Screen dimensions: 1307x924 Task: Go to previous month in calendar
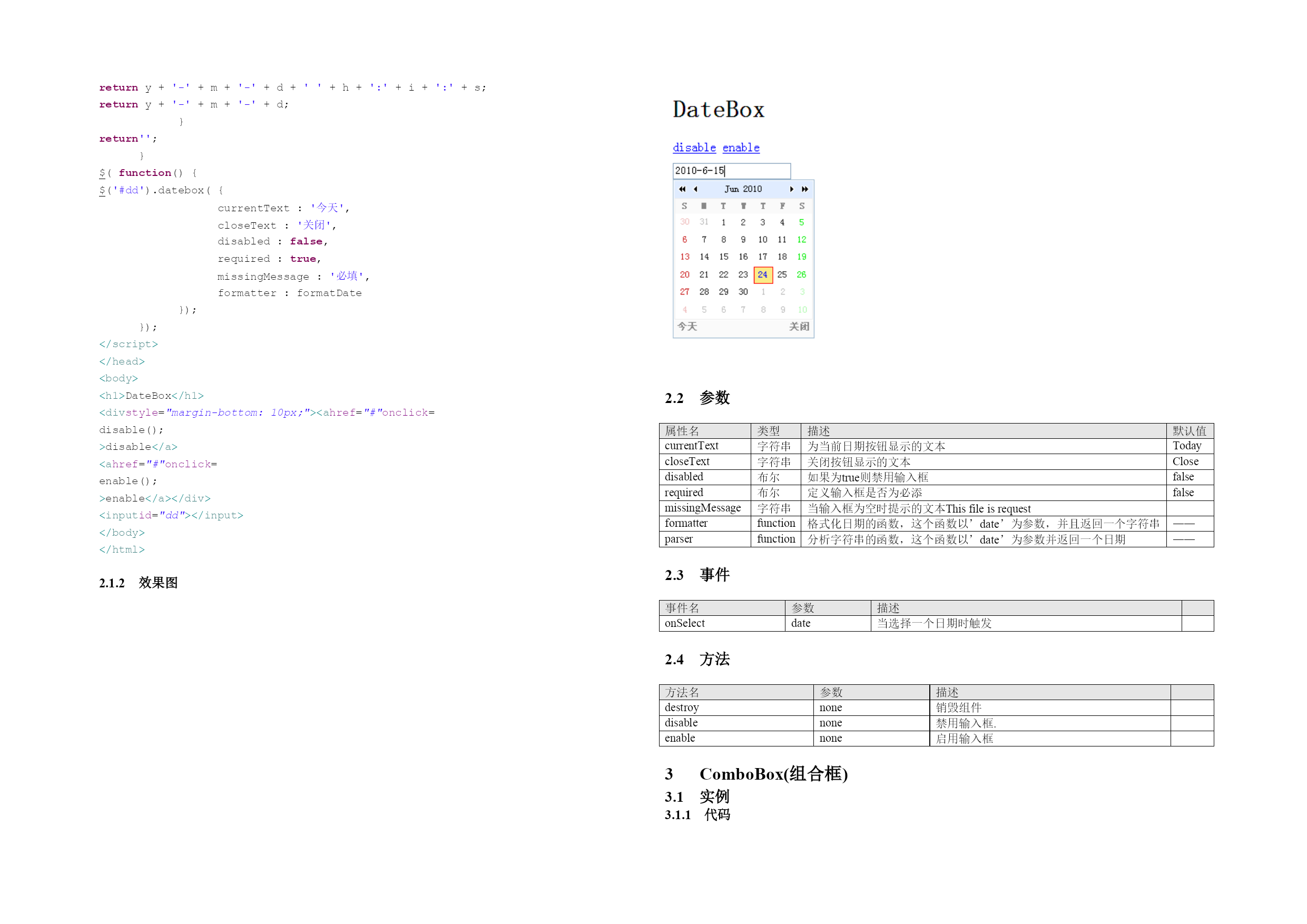pos(695,189)
